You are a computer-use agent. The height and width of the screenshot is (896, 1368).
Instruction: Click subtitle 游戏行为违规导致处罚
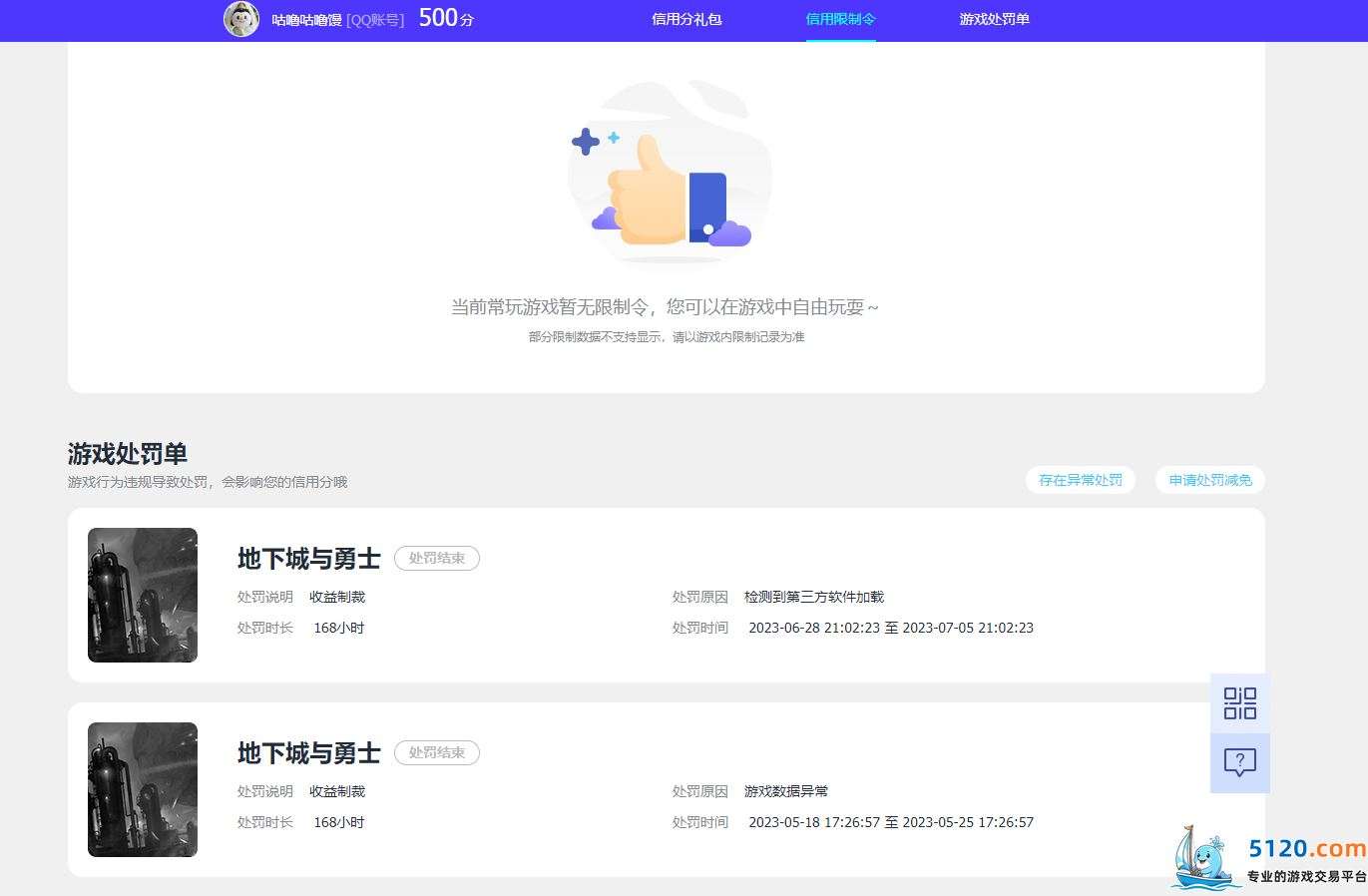208,482
